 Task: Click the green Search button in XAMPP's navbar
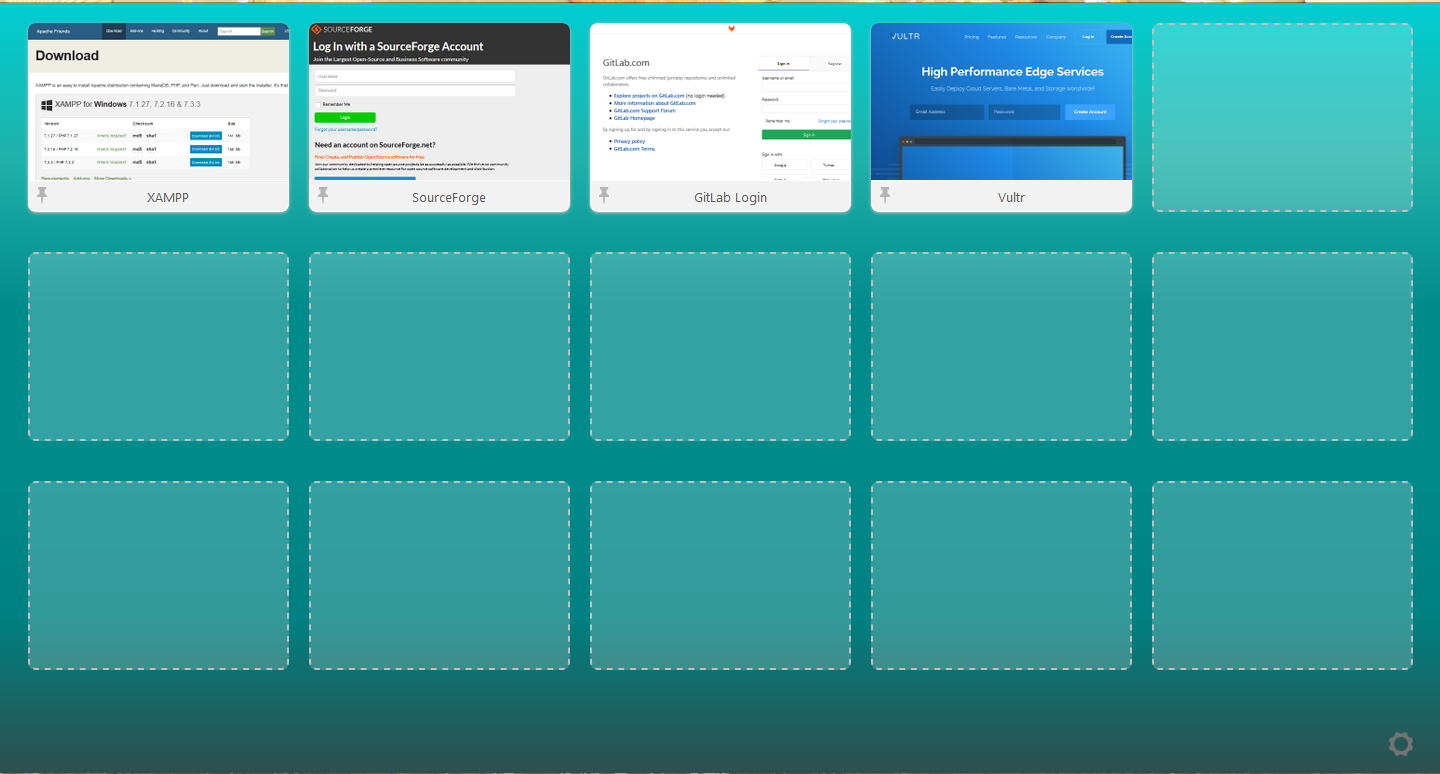[267, 31]
